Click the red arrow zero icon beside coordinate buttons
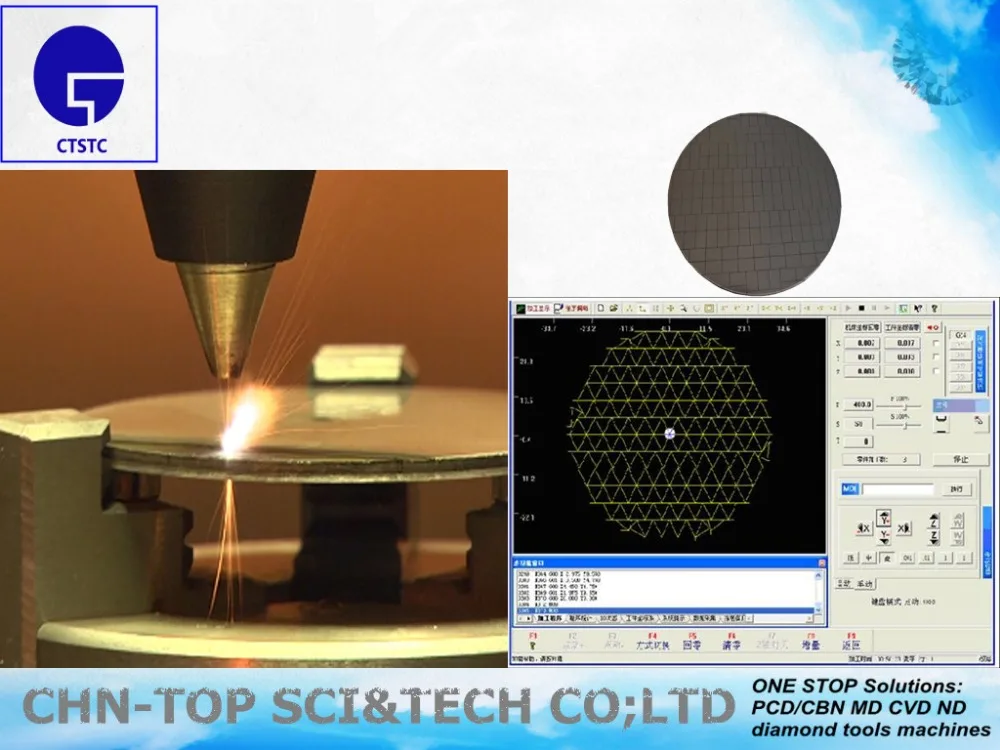Viewport: 1000px width, 750px height. [933, 327]
